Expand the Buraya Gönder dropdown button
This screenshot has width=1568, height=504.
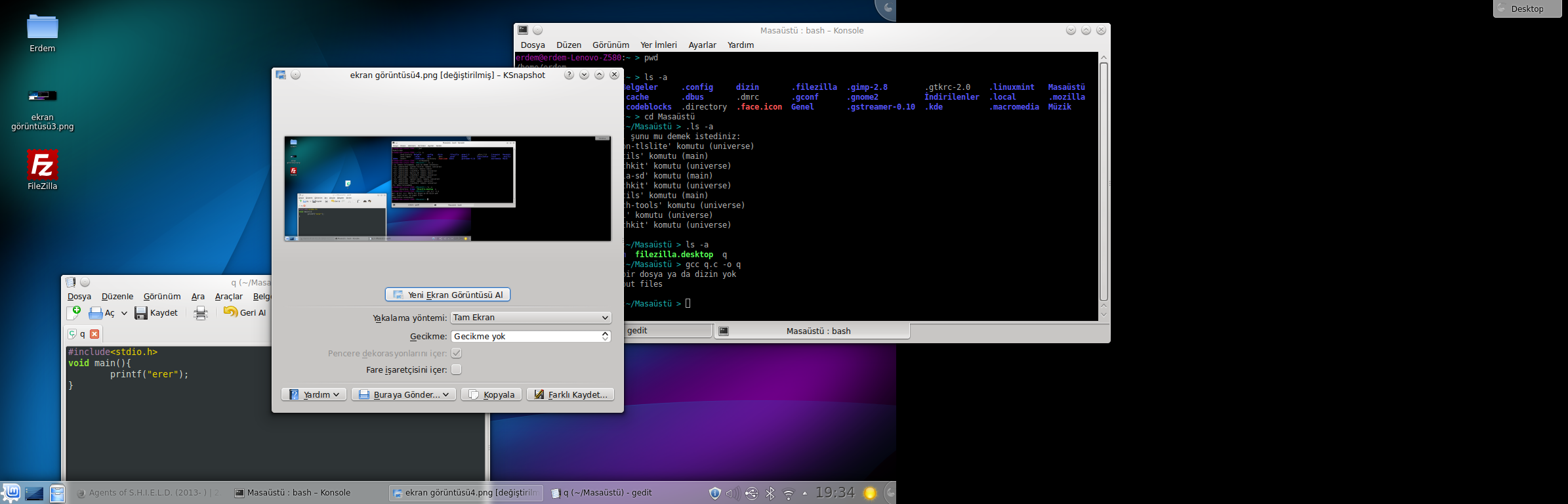tap(445, 394)
